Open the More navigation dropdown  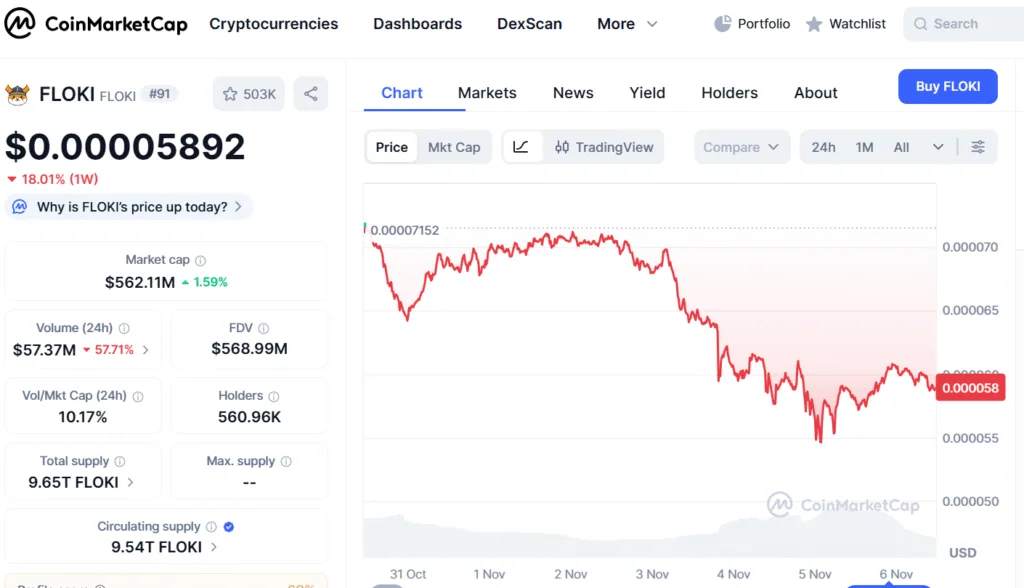tap(627, 23)
